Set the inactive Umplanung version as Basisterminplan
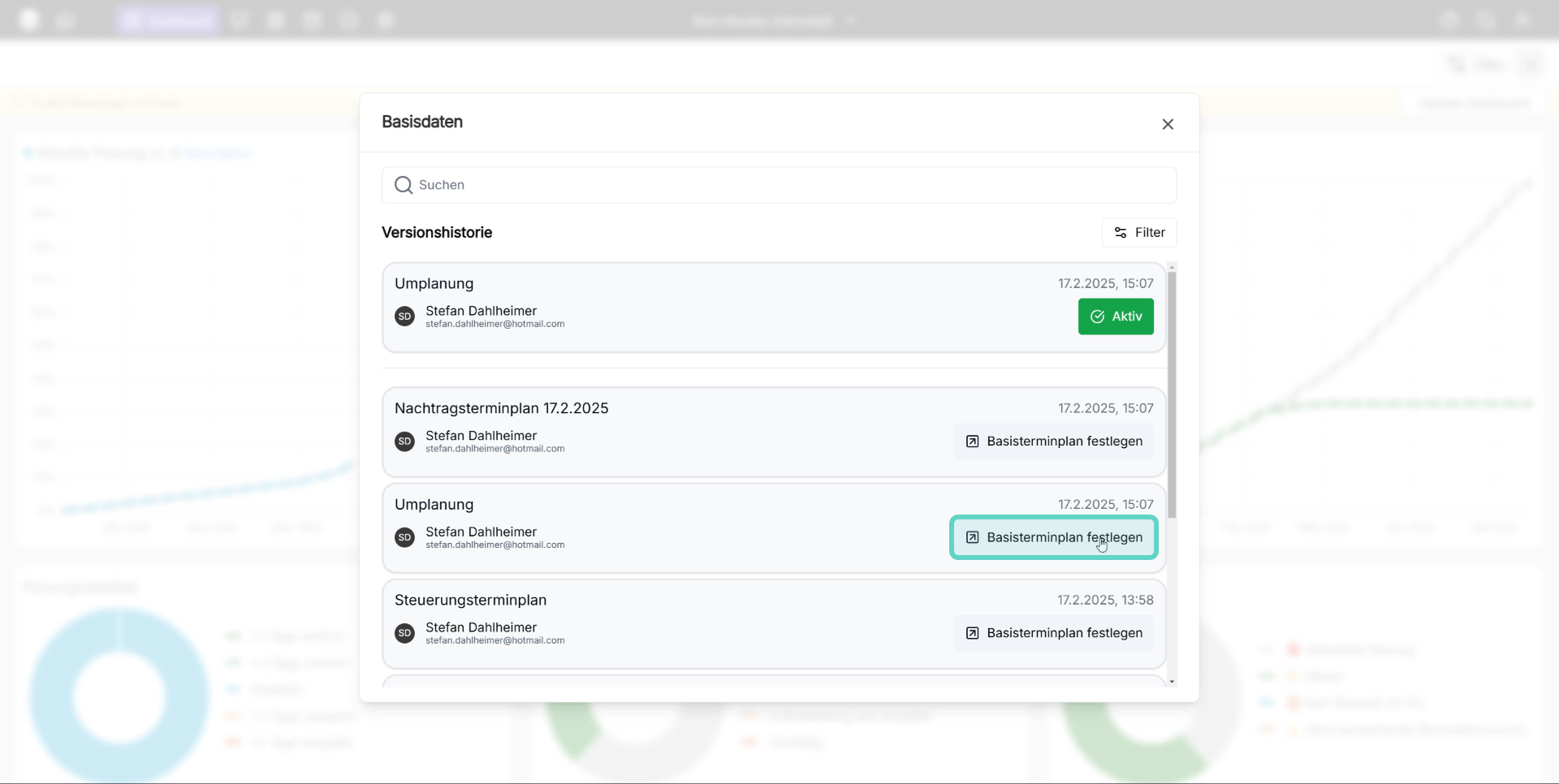 (x=1054, y=537)
